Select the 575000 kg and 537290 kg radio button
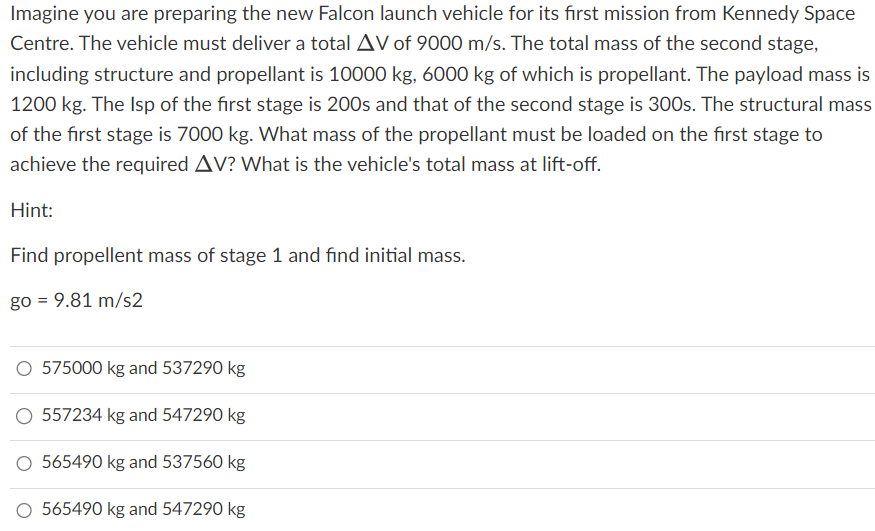Viewport: 875px width, 531px height. click(24, 369)
